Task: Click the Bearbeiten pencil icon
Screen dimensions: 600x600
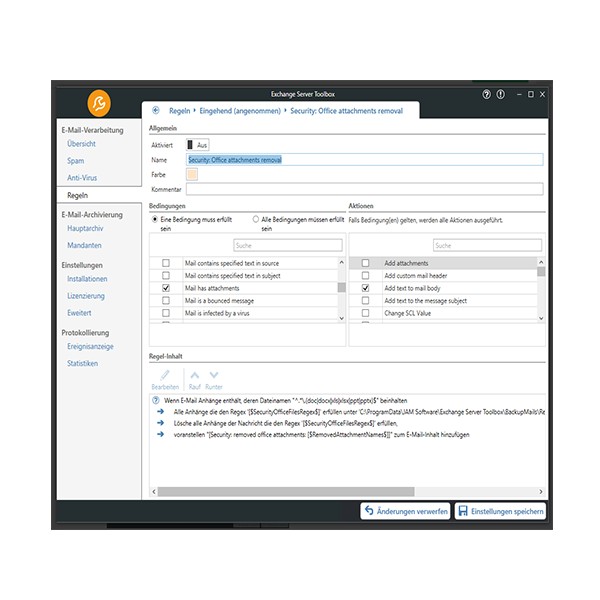Action: click(x=165, y=375)
